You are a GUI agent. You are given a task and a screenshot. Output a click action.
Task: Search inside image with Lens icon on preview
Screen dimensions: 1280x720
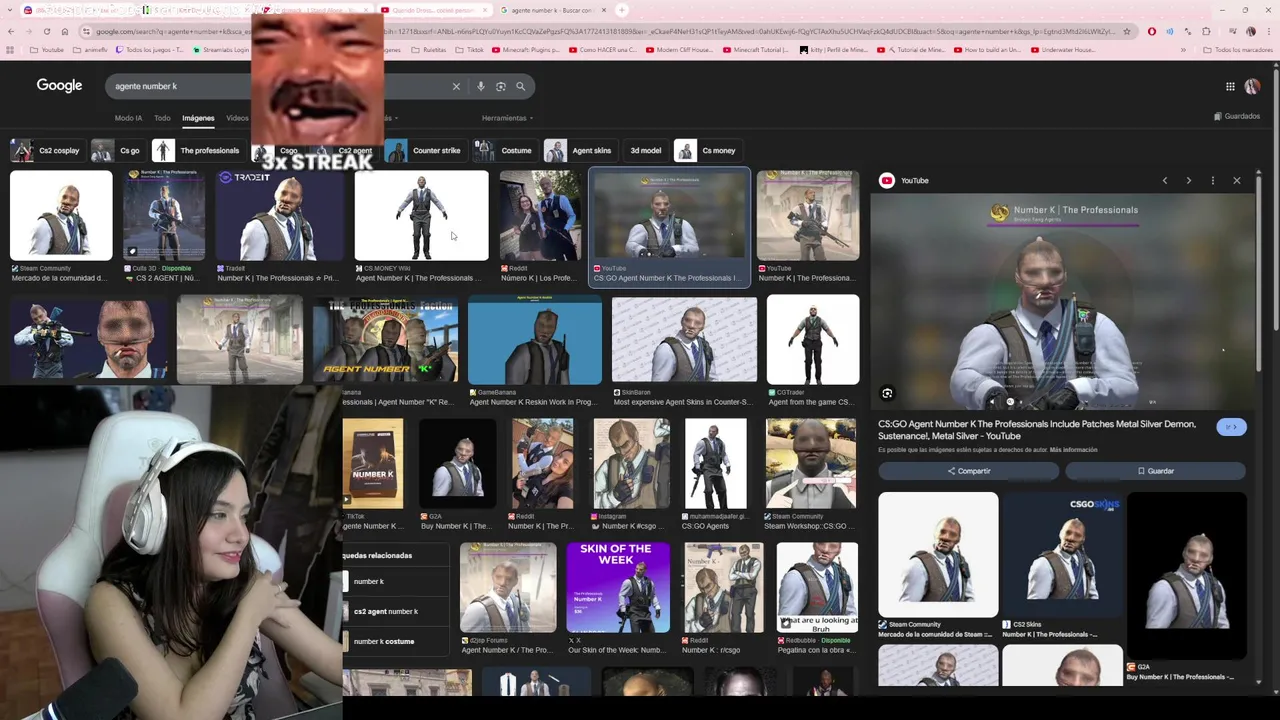[887, 394]
